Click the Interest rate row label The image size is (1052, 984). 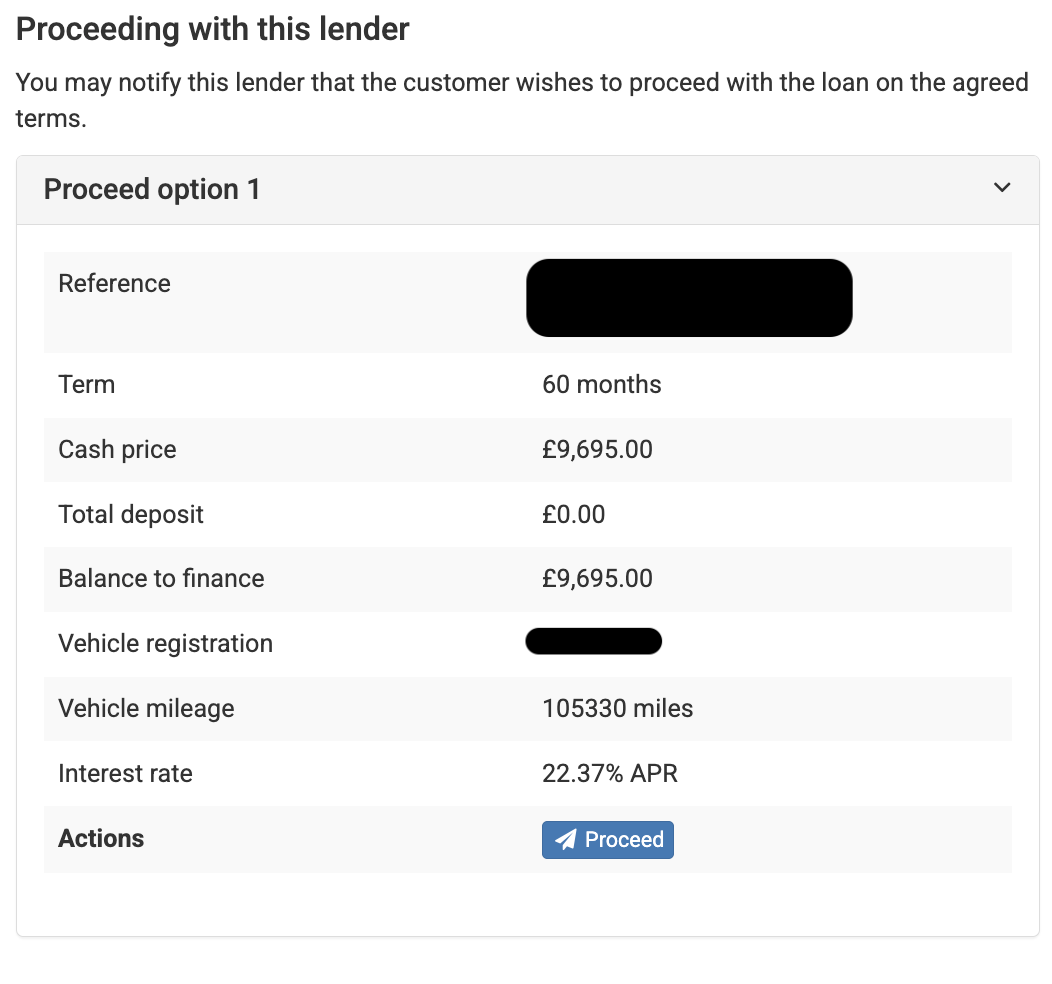[x=125, y=773]
